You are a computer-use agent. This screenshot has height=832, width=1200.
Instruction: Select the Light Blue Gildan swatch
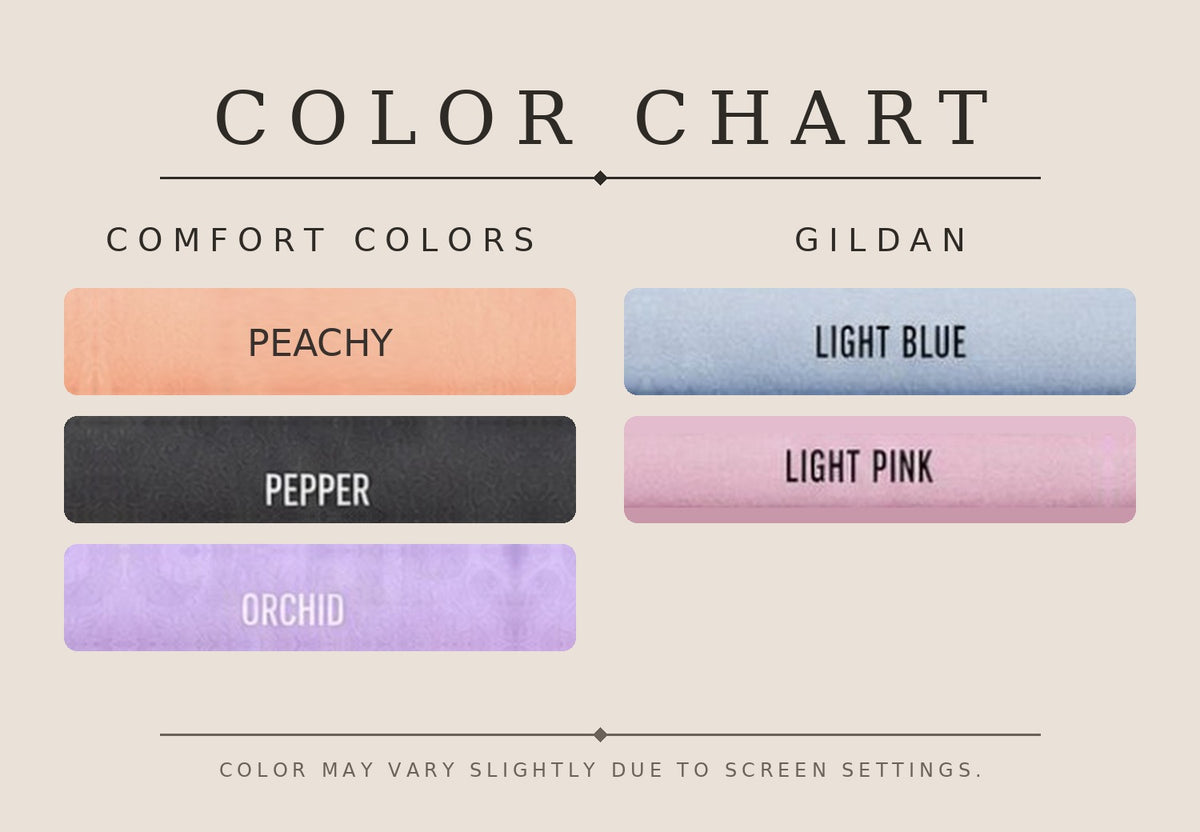(880, 341)
